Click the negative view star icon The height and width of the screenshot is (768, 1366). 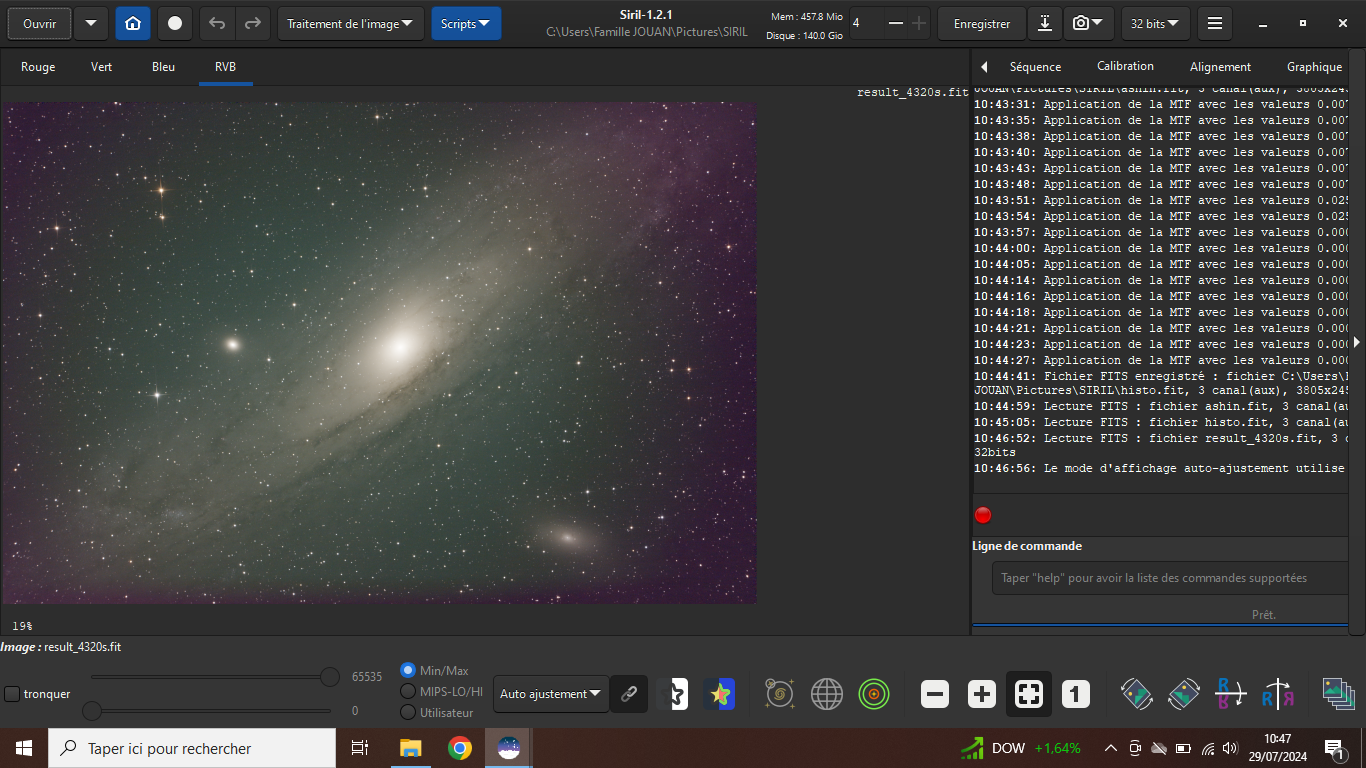point(675,694)
